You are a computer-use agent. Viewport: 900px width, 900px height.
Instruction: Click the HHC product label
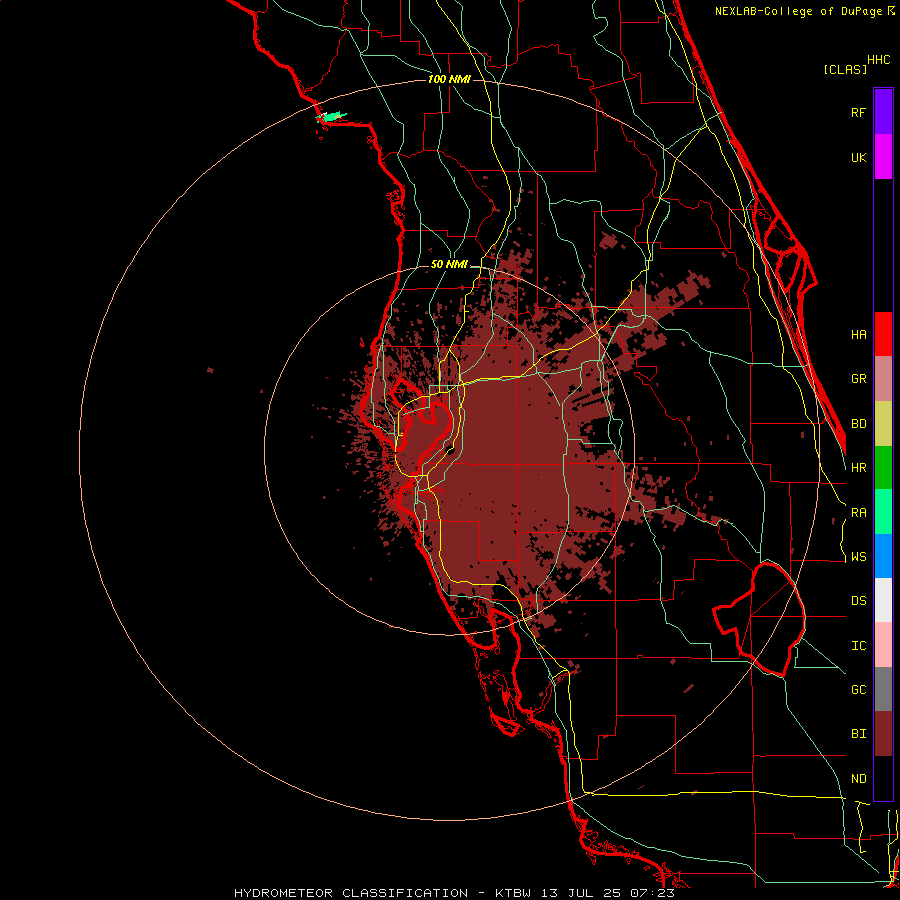click(878, 60)
